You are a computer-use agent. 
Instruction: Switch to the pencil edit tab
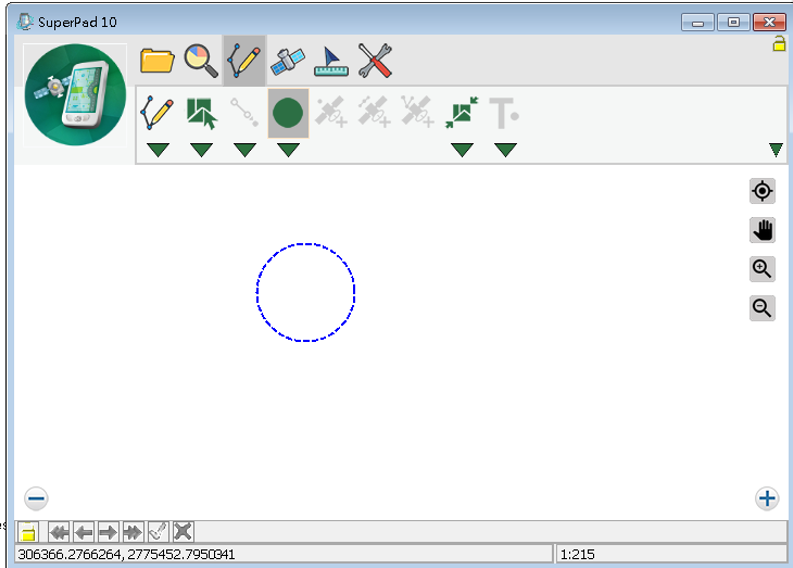(x=245, y=61)
